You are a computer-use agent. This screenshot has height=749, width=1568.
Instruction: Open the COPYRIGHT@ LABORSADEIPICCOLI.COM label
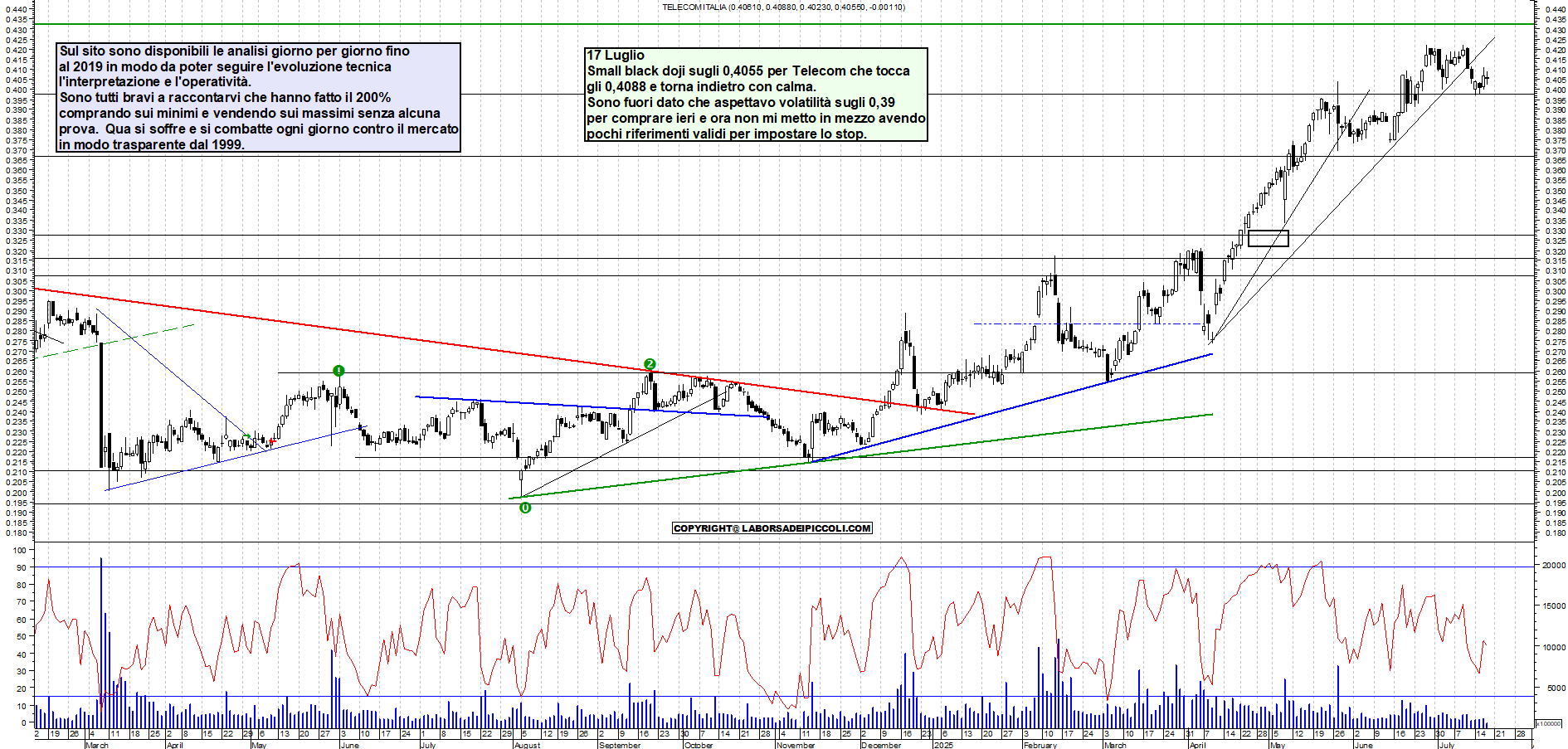coord(772,528)
